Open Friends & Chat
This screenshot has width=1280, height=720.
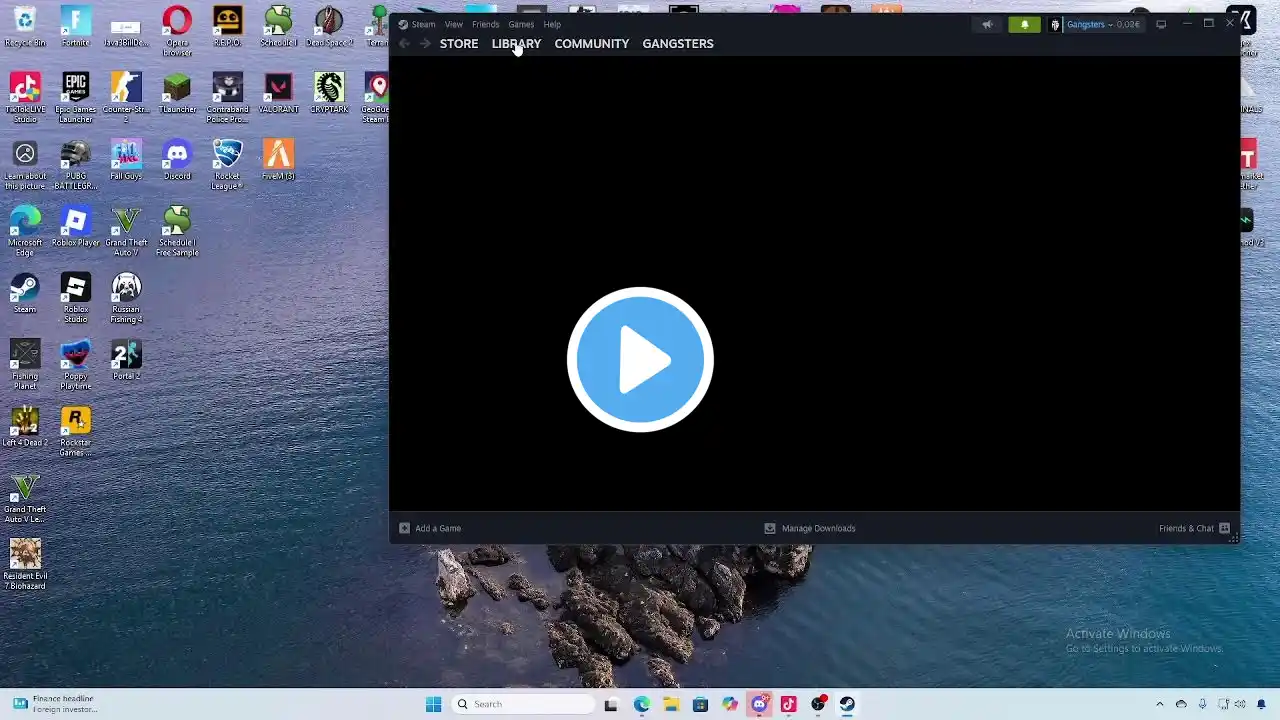click(x=1194, y=528)
